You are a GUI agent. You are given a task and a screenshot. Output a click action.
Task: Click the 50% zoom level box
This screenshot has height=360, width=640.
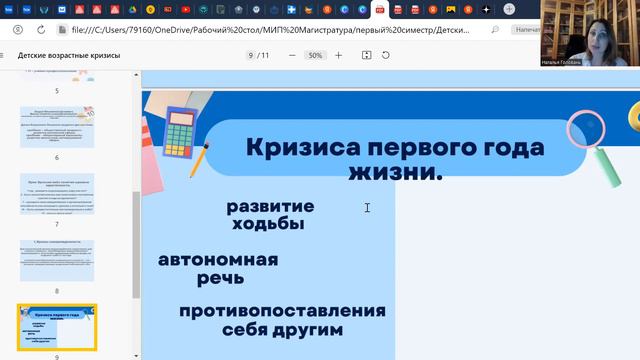[315, 55]
